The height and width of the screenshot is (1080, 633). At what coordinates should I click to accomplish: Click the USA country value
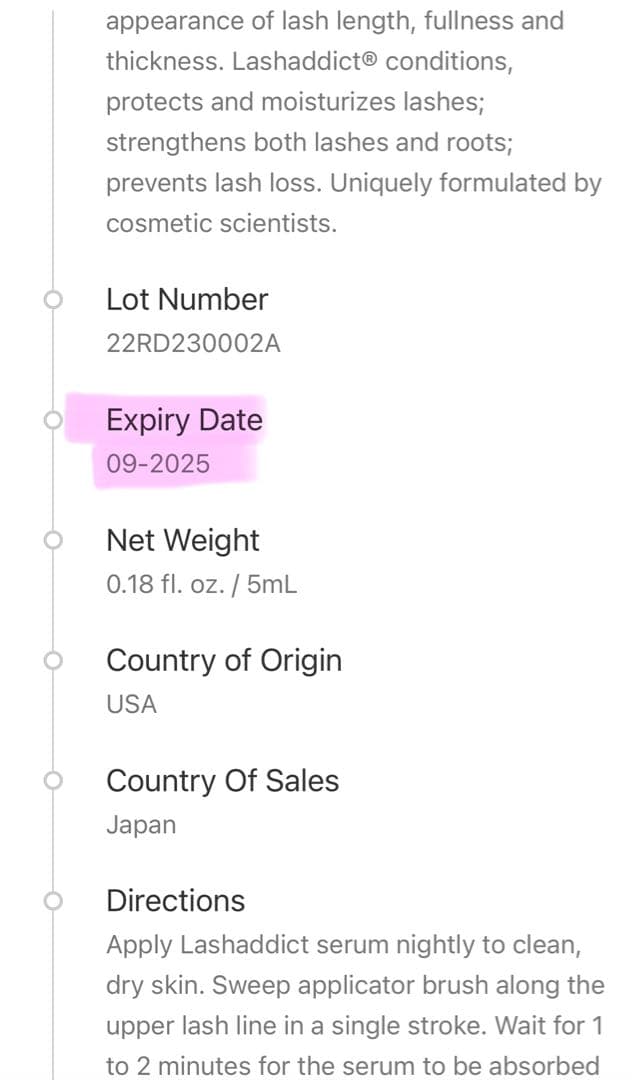click(x=131, y=704)
